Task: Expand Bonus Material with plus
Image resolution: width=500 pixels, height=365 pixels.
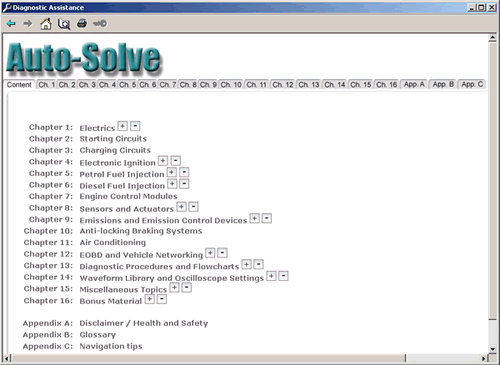Action: point(150,299)
